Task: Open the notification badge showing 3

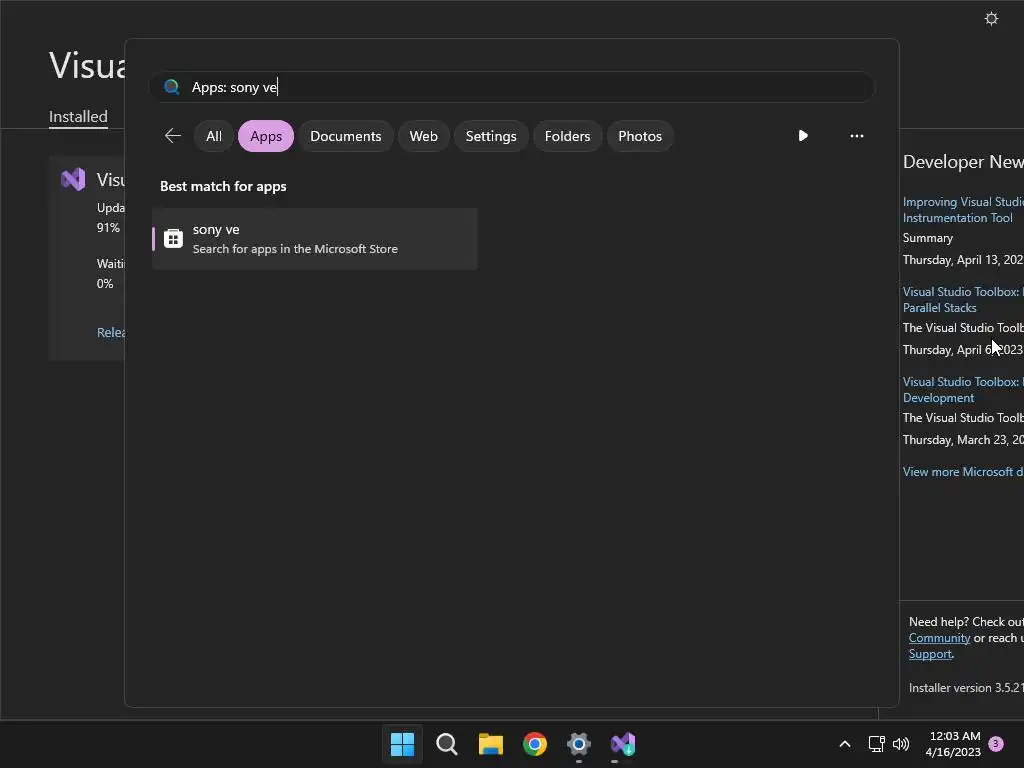Action: tap(996, 744)
